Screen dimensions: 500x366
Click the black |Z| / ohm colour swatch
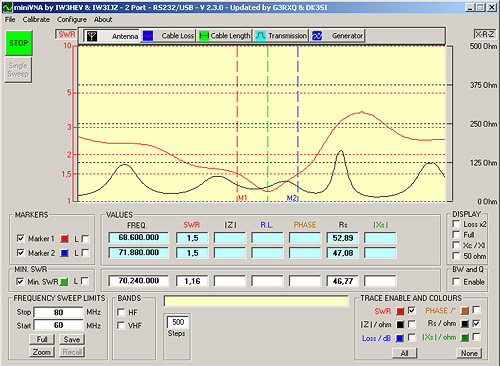click(400, 324)
